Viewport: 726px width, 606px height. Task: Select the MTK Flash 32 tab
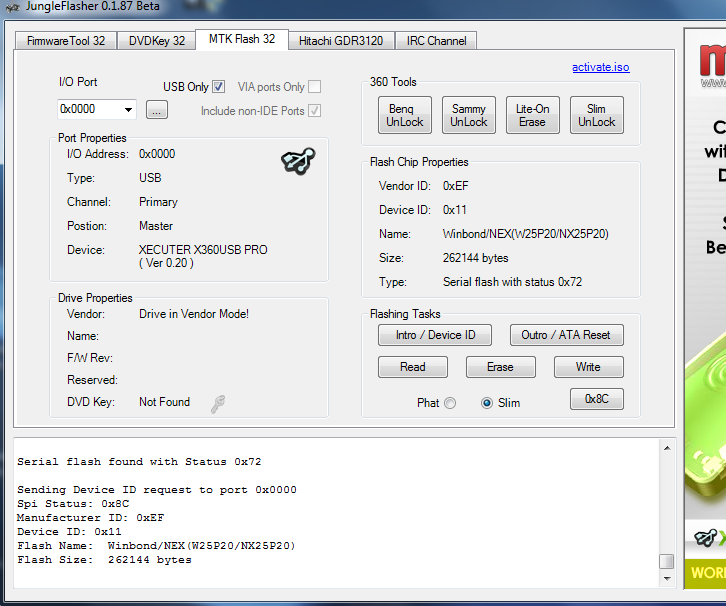(242, 39)
